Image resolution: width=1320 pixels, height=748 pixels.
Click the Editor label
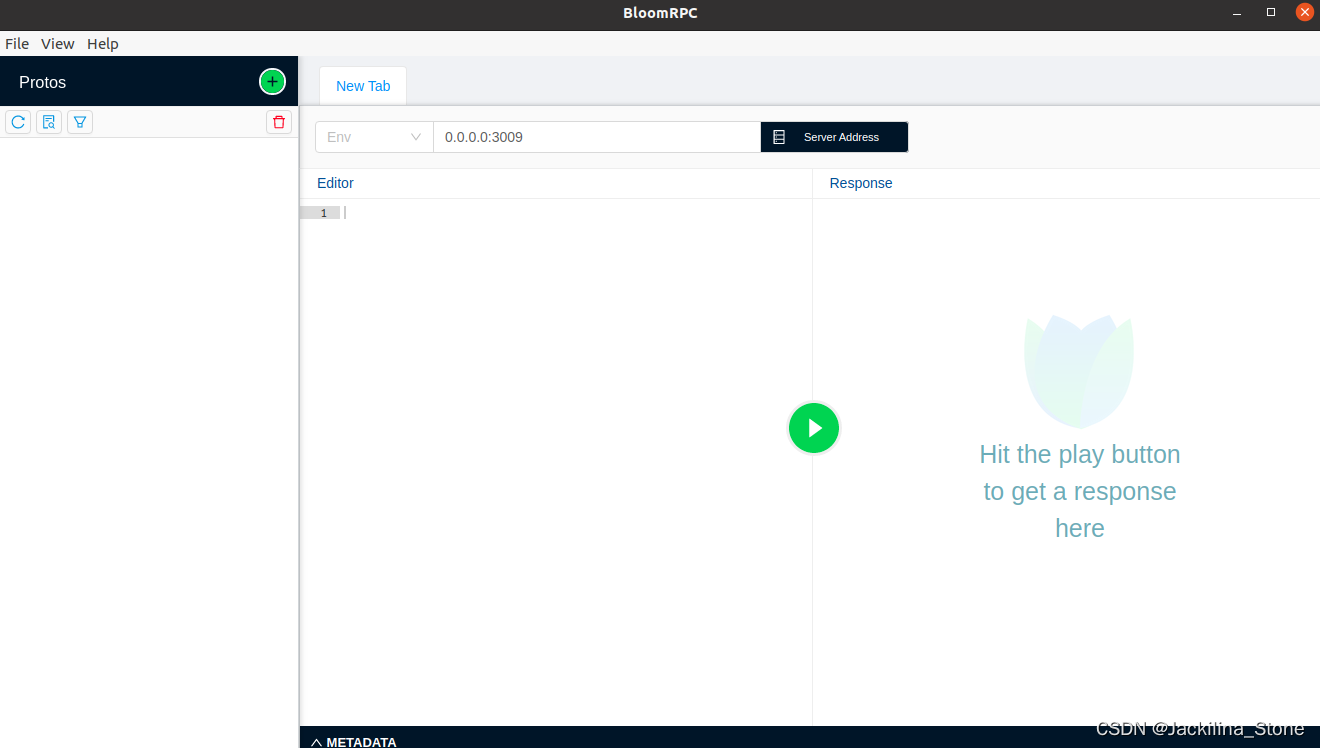[x=335, y=183]
